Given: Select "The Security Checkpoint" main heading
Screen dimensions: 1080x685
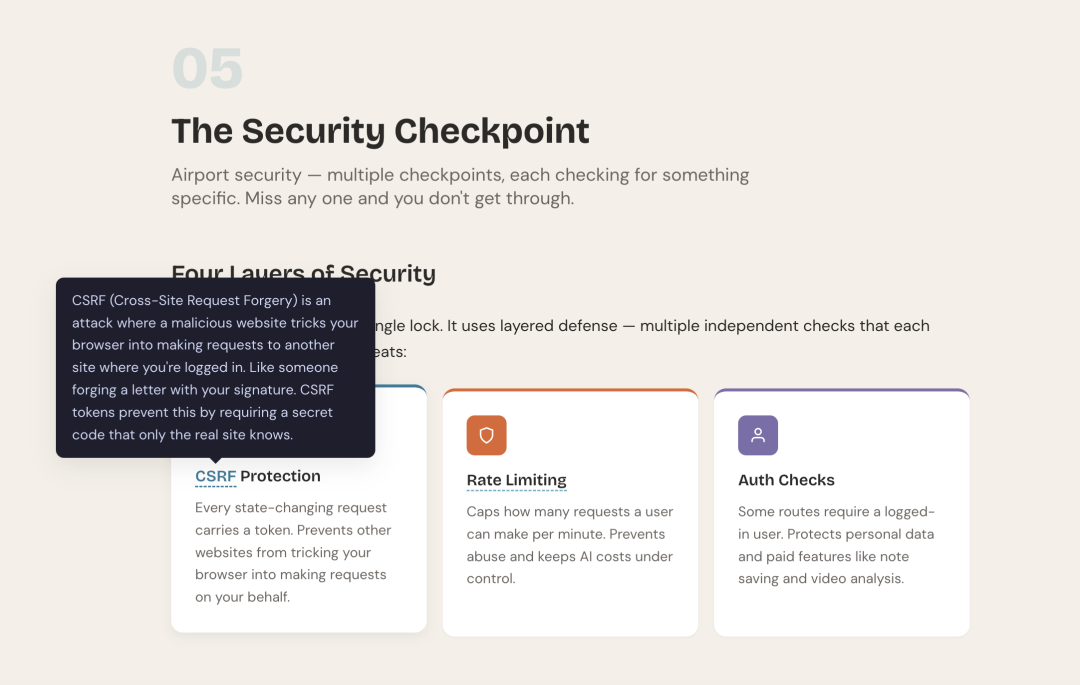Looking at the screenshot, I should (380, 131).
